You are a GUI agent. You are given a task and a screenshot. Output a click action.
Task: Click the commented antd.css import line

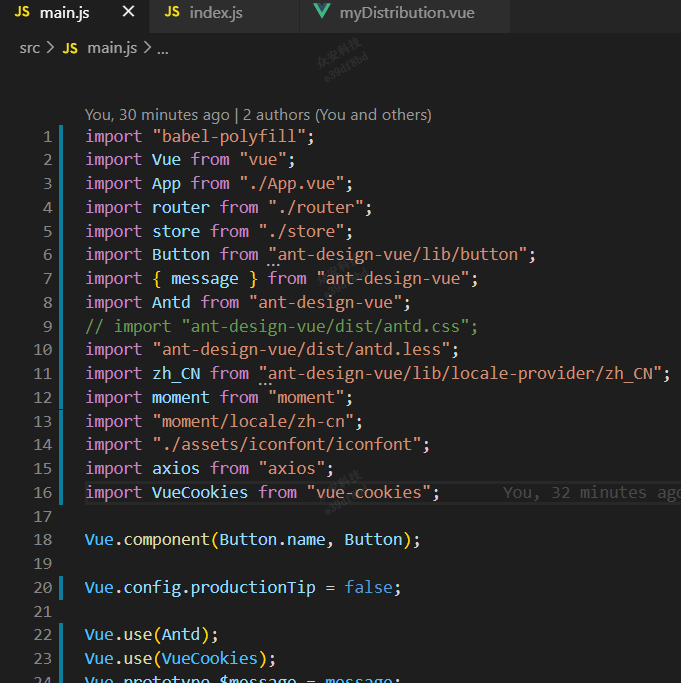281,326
